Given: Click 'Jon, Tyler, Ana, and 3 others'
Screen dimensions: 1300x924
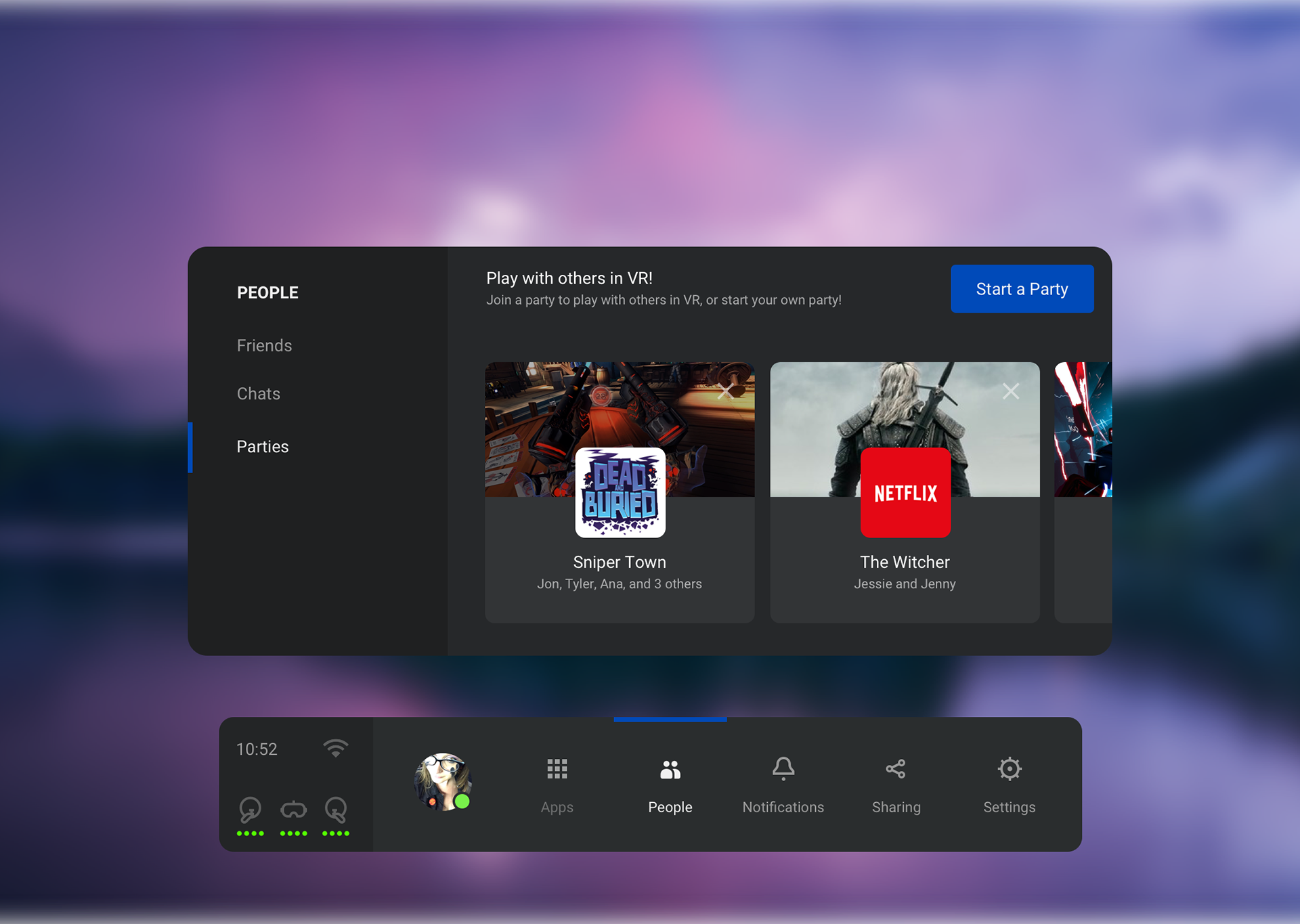Looking at the screenshot, I should pyautogui.click(x=620, y=584).
